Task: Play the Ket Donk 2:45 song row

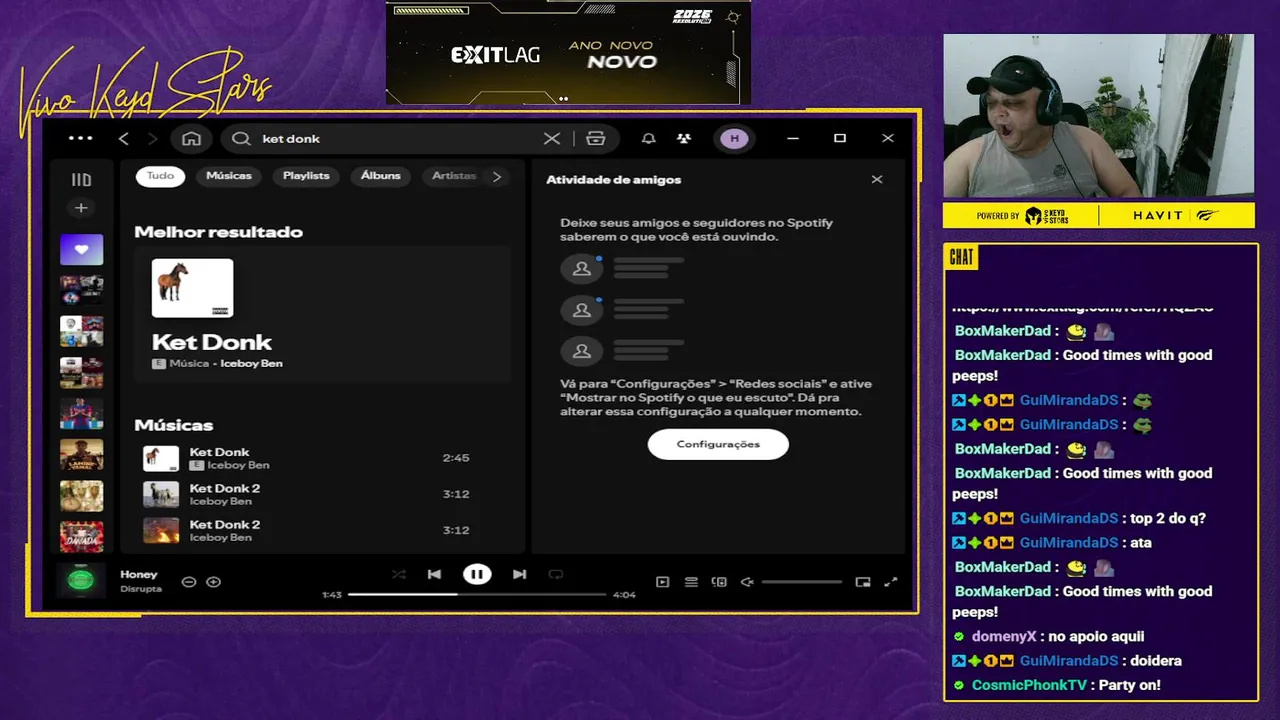Action: pyautogui.click(x=322, y=458)
